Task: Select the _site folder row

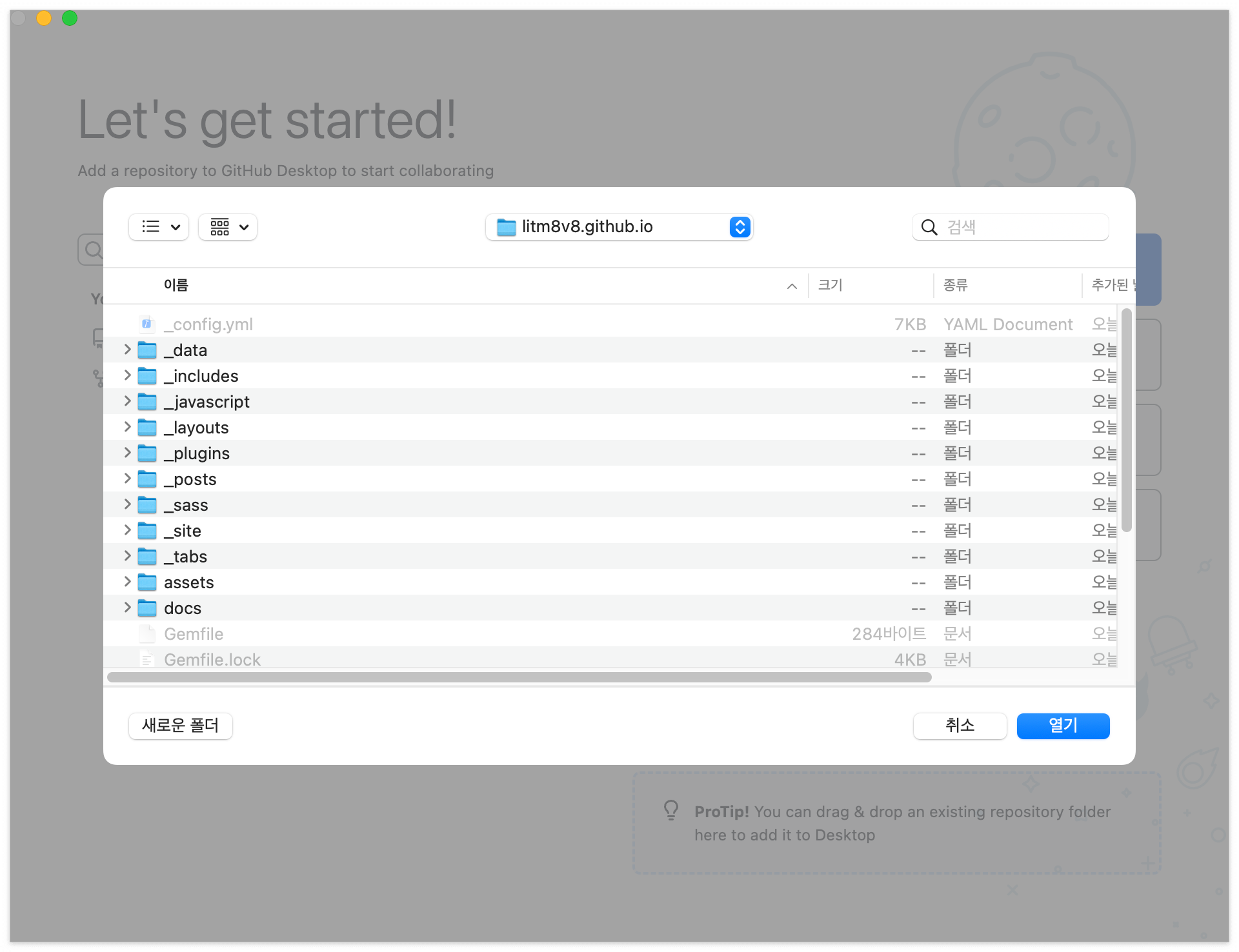Action: pos(452,531)
